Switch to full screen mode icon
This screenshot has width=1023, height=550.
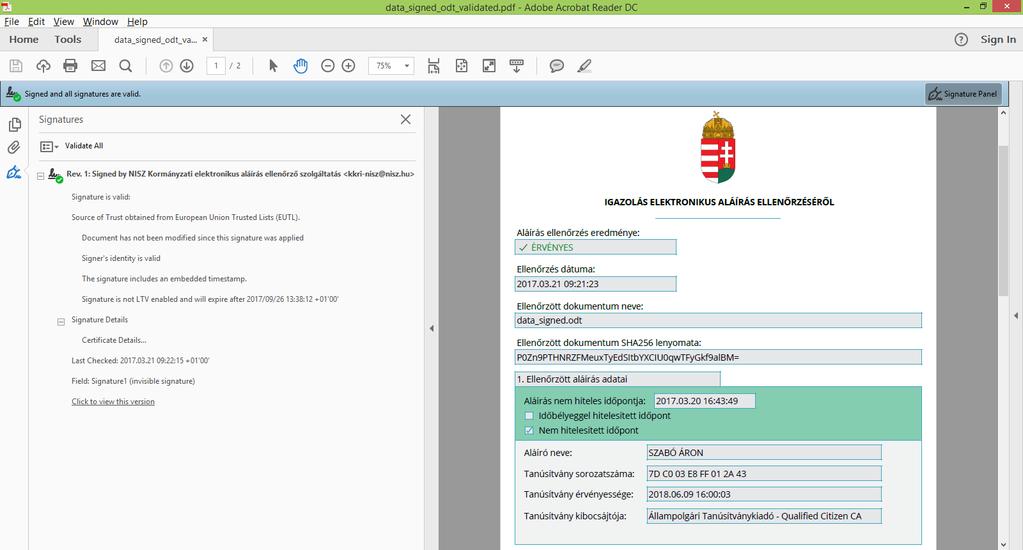(x=489, y=66)
